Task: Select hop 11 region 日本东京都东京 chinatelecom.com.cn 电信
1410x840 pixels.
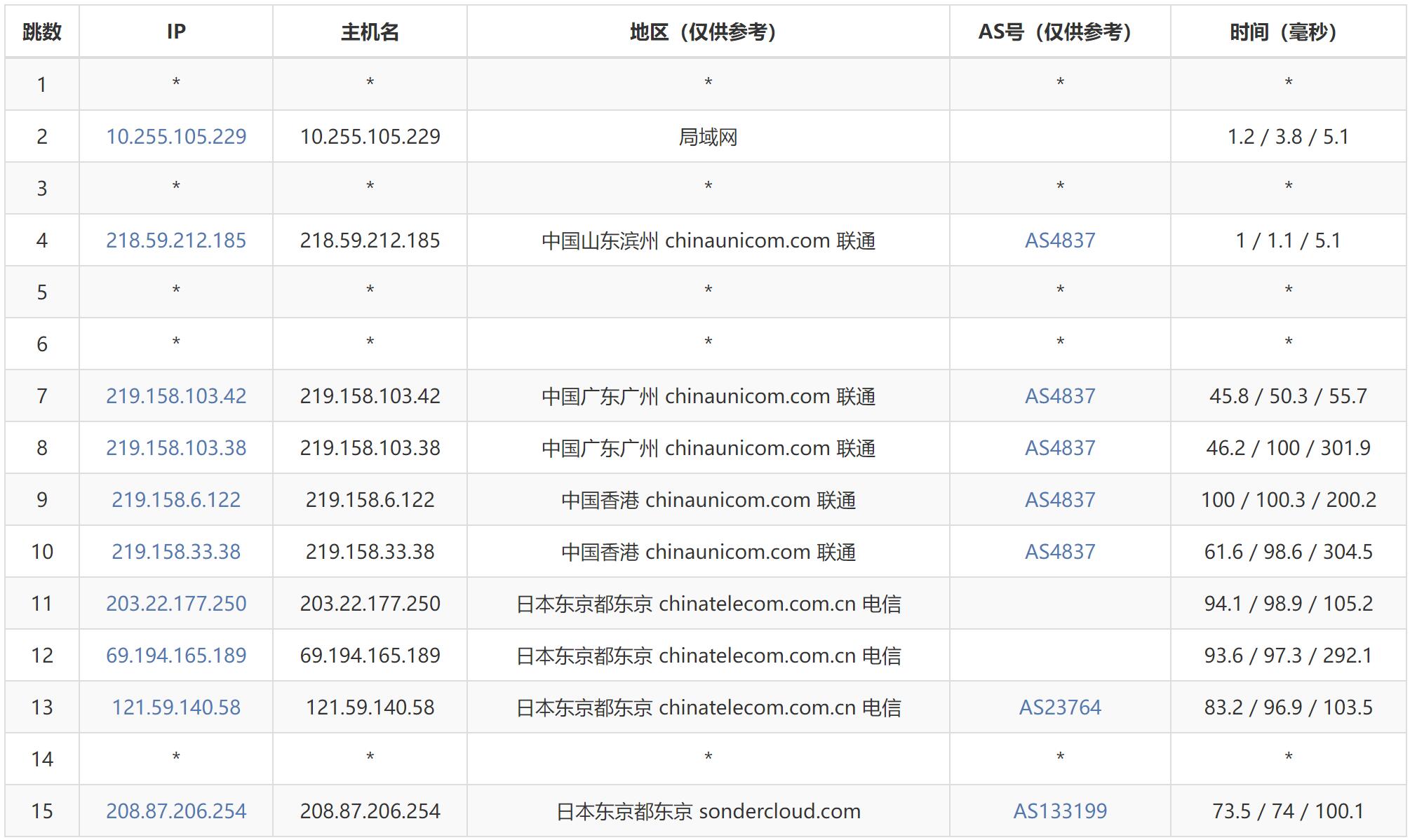Action: (709, 603)
